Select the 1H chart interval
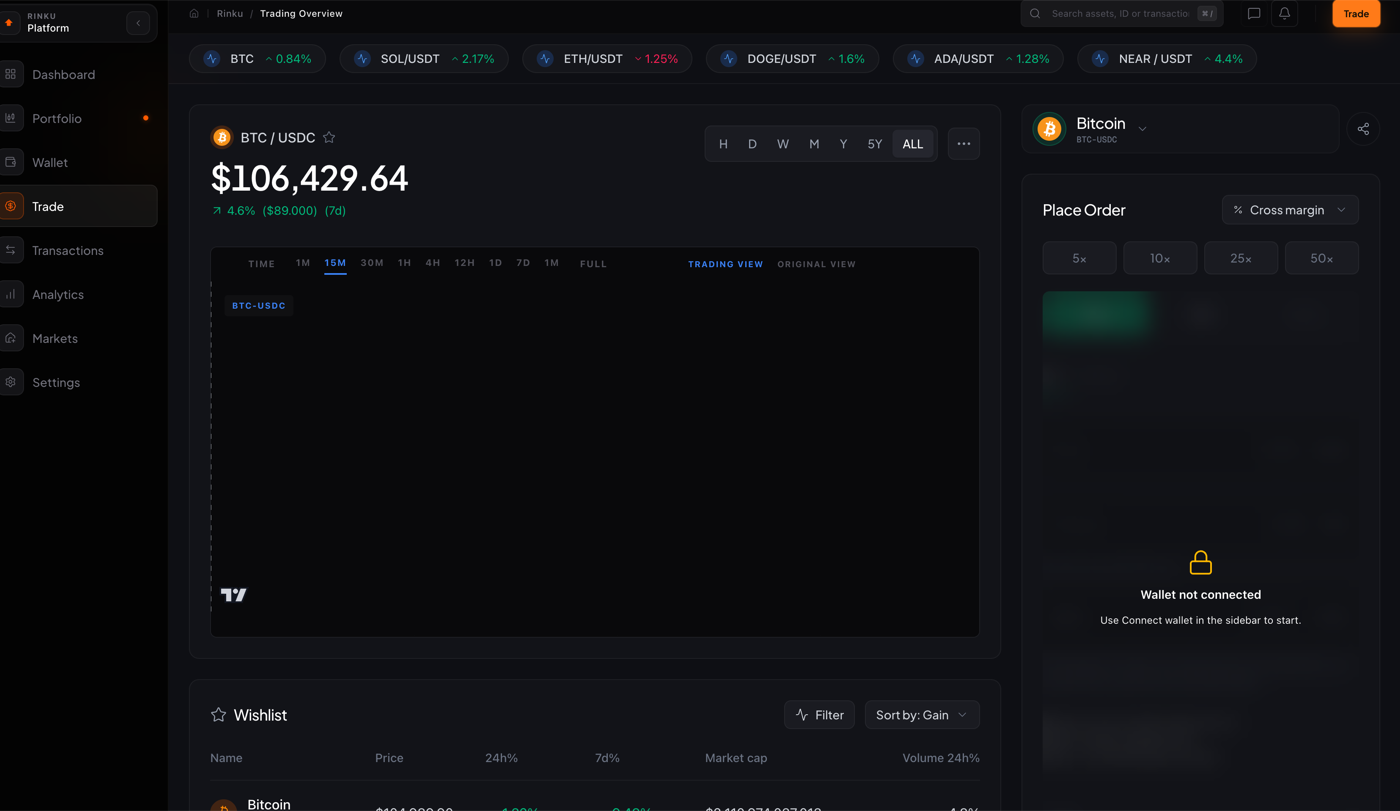 (x=404, y=263)
